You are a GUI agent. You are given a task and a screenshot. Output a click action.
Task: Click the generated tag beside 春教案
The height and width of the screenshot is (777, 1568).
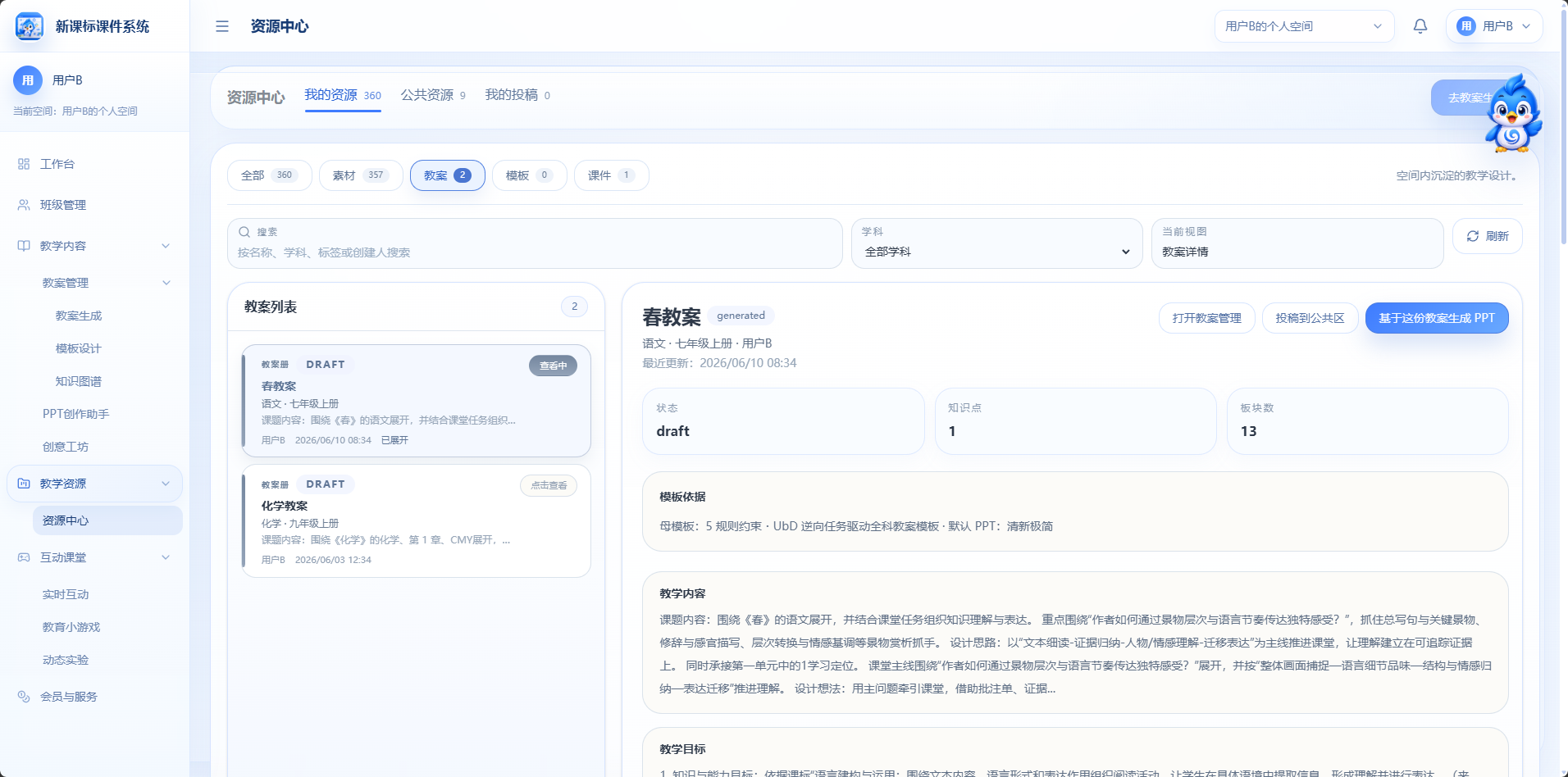coord(741,316)
